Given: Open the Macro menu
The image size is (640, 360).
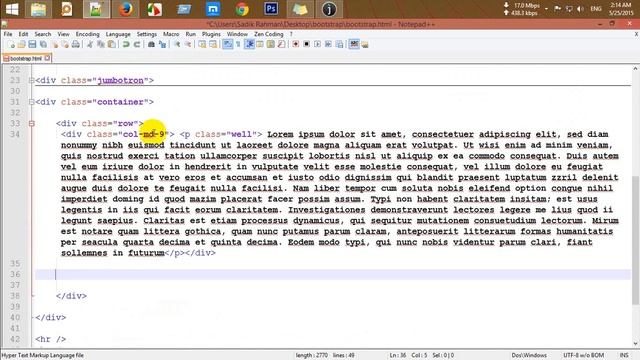Looking at the screenshot, I should click(x=171, y=34).
